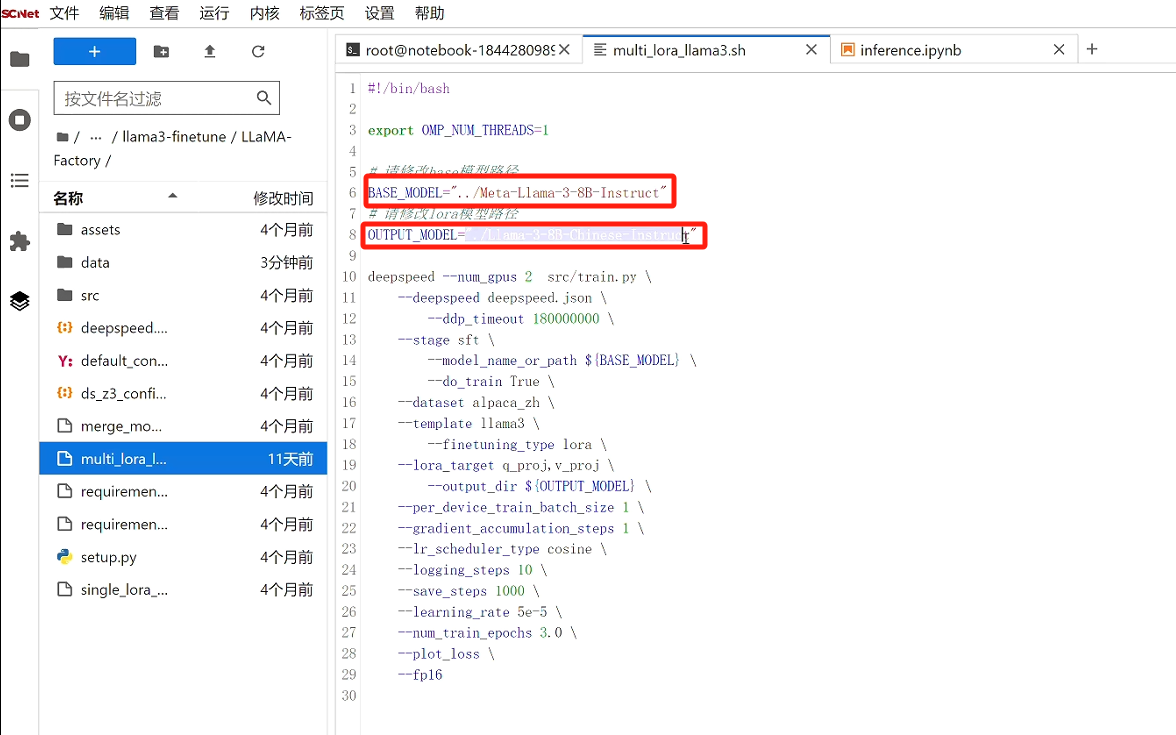Sort files by 名称 column
The image size is (1176, 735).
coord(68,198)
